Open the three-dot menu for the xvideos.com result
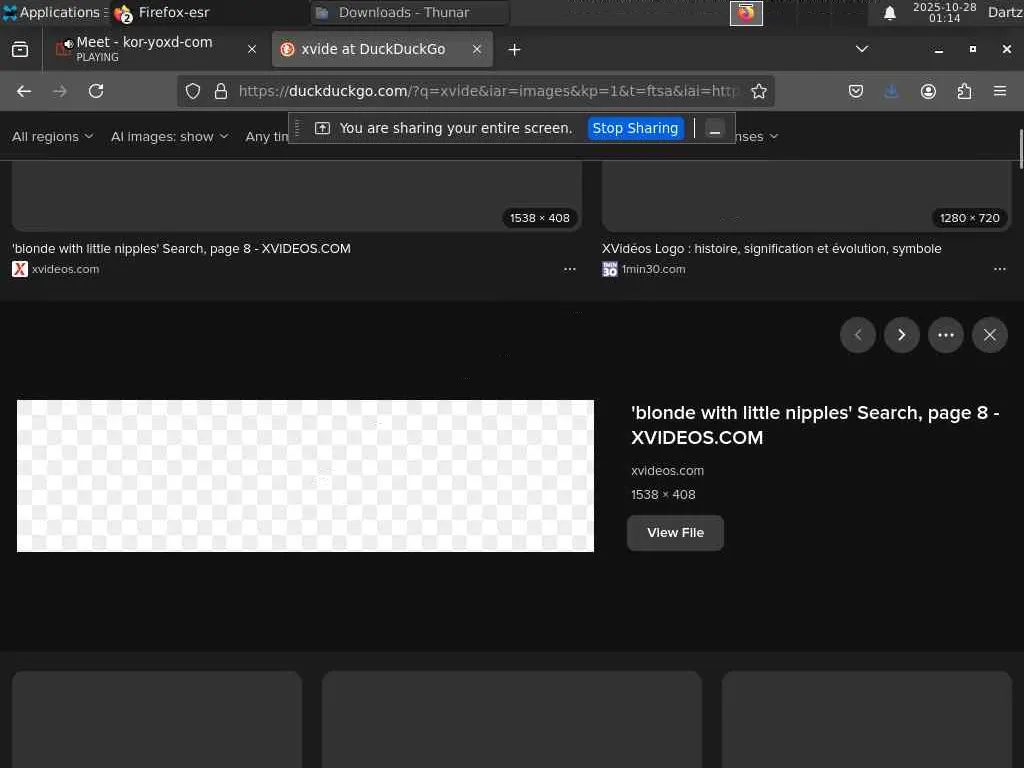The width and height of the screenshot is (1024, 768). 569,269
